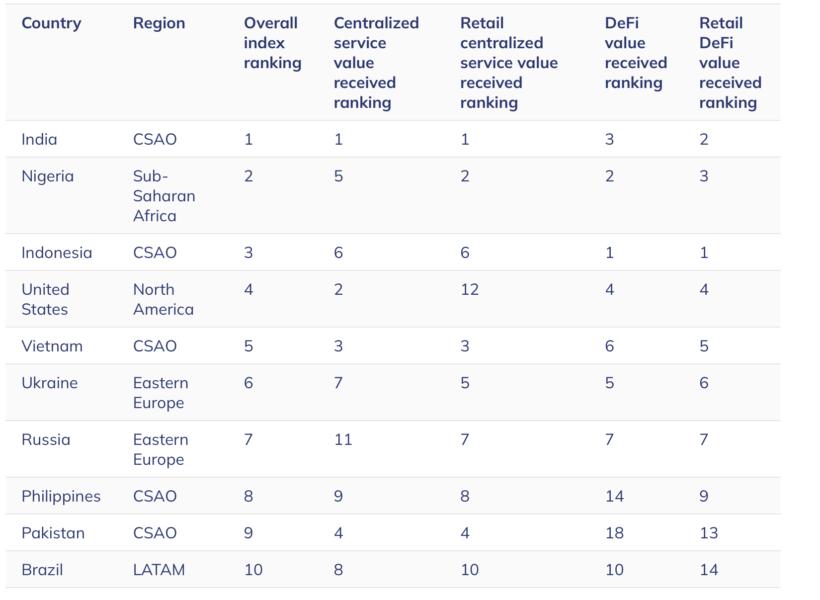
Task: Click the Country column header
Action: (51, 23)
